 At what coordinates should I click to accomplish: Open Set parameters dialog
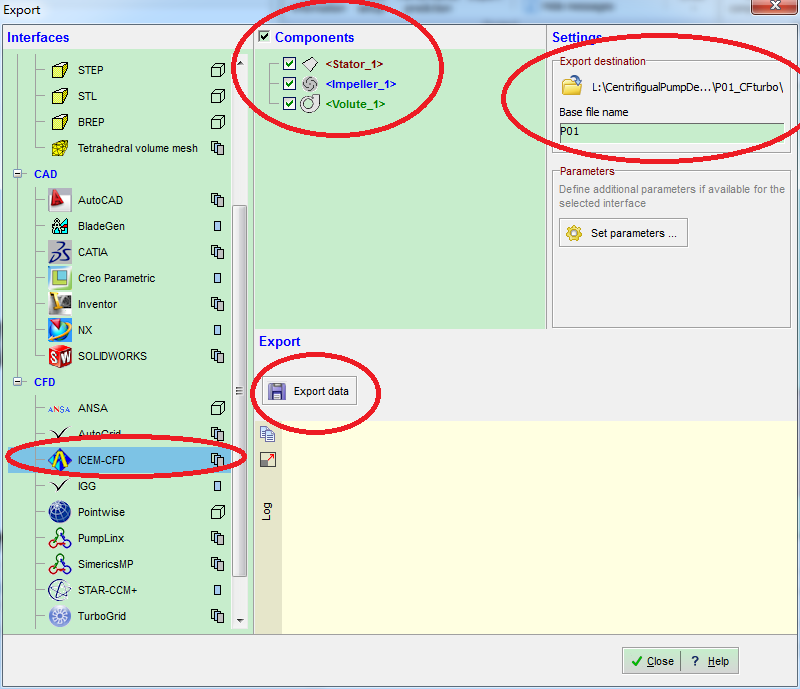coord(623,233)
